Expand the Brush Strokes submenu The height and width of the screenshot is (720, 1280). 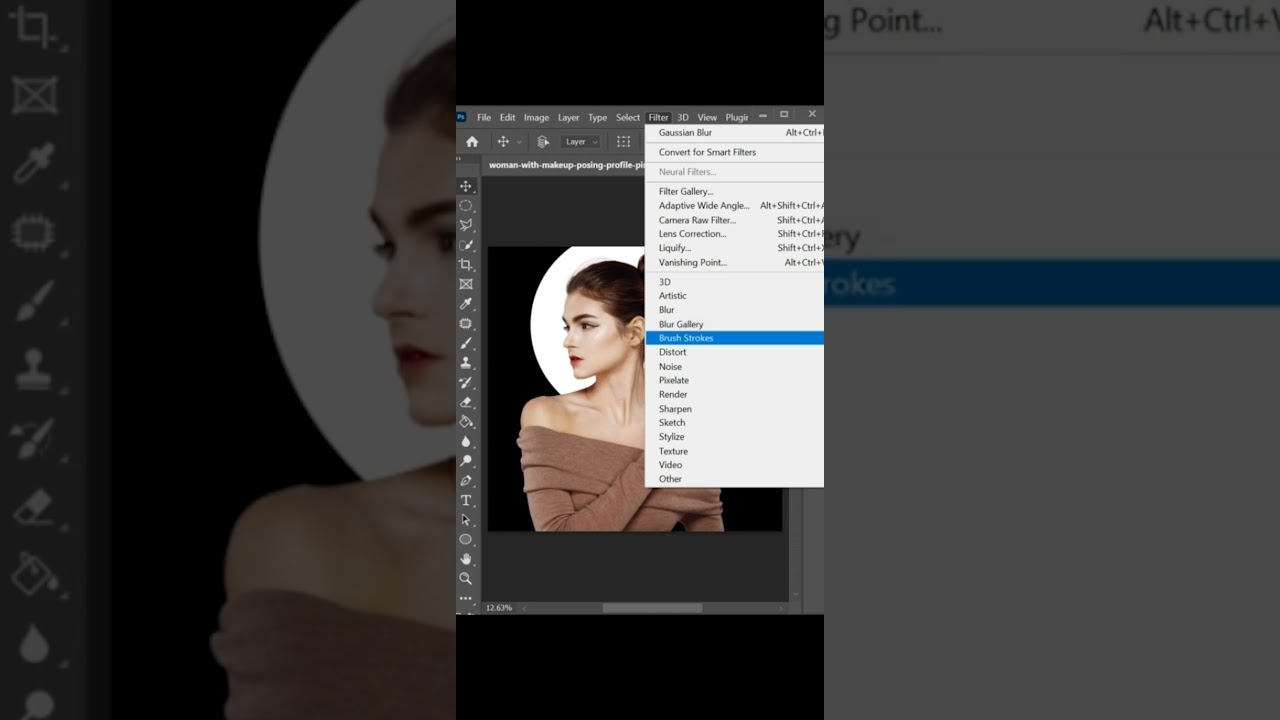point(735,338)
